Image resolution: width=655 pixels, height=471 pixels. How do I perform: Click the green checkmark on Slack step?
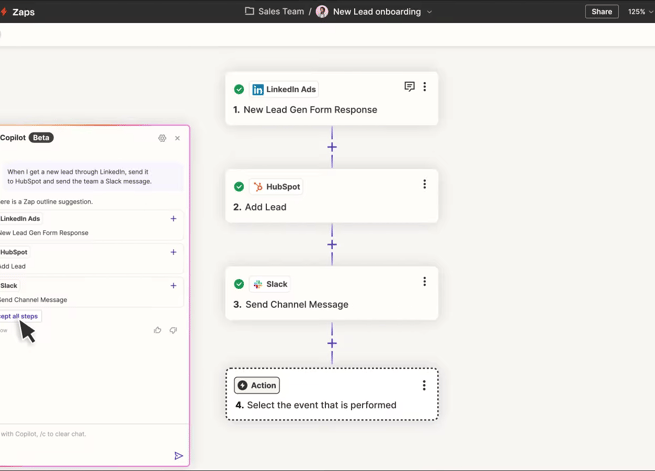click(x=239, y=284)
